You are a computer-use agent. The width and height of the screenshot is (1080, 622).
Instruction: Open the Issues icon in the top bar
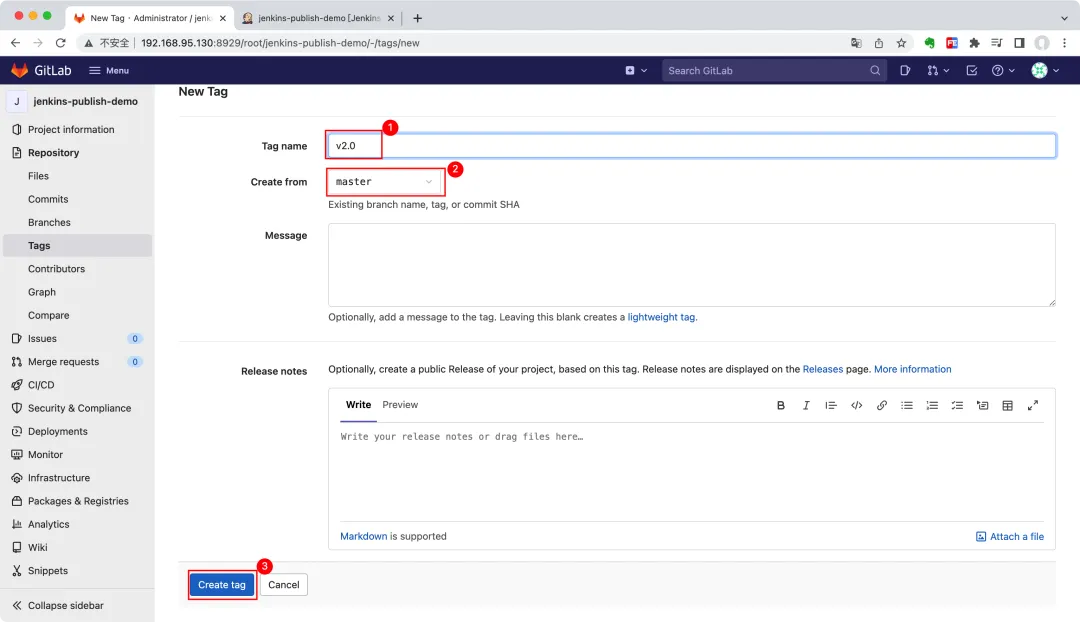pos(905,70)
